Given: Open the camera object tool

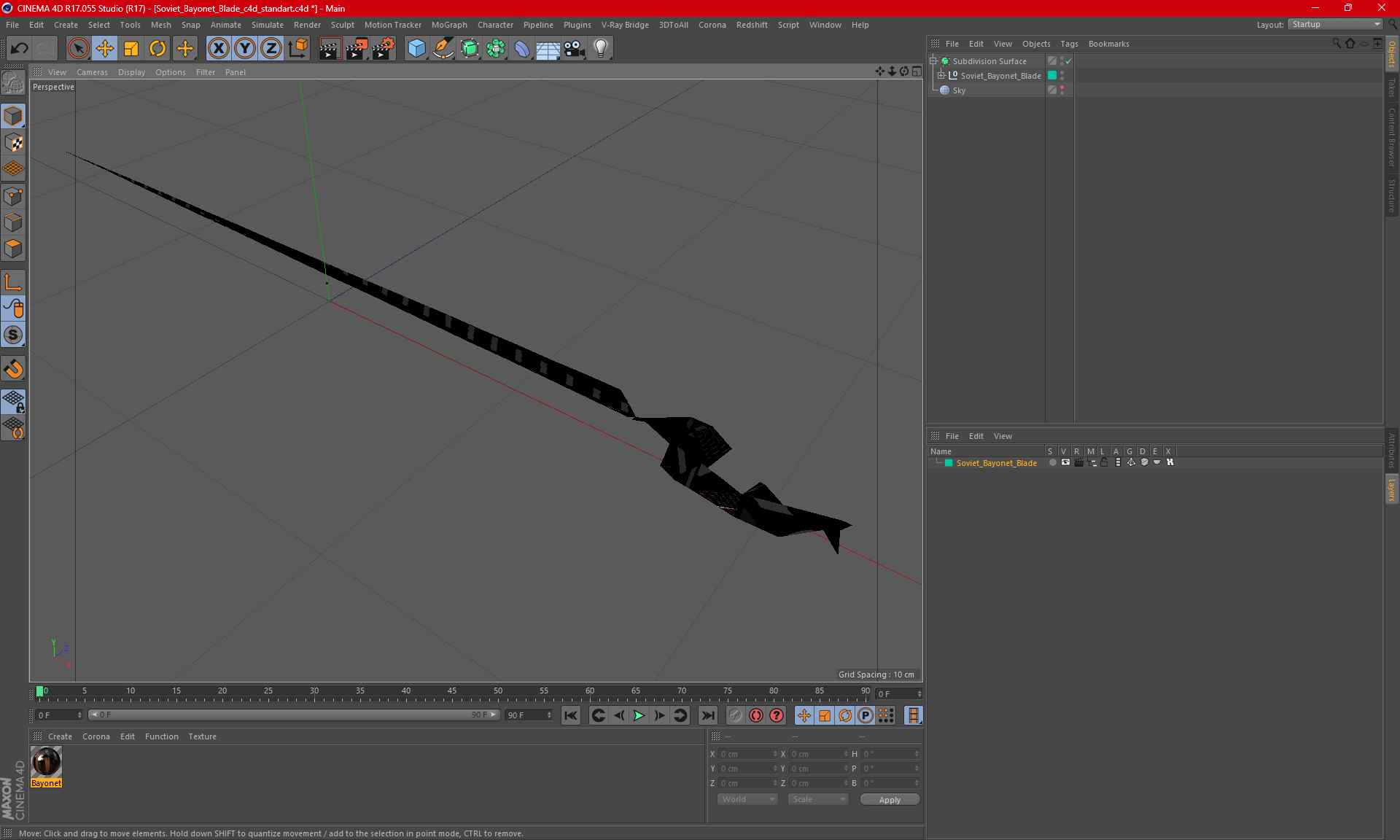Looking at the screenshot, I should [574, 49].
